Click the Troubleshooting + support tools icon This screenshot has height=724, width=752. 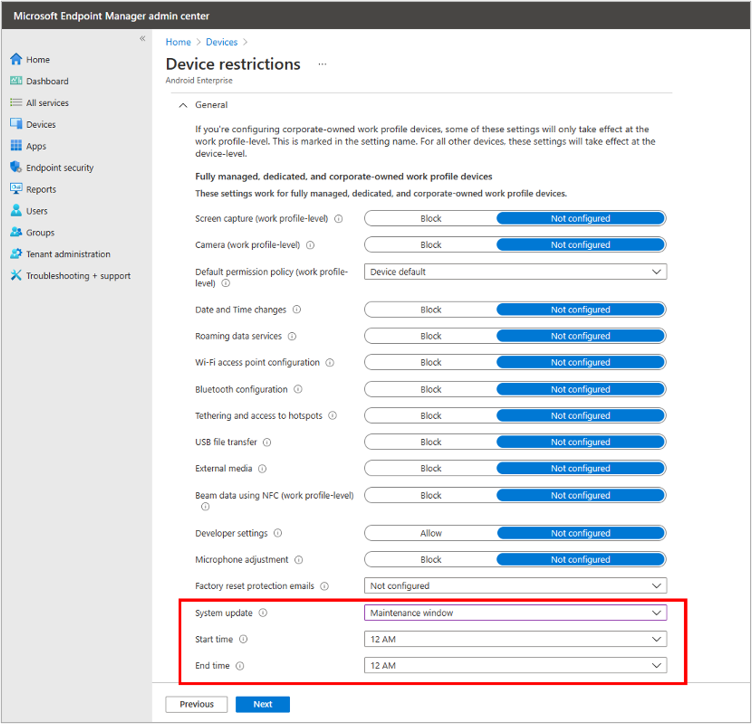tap(16, 275)
